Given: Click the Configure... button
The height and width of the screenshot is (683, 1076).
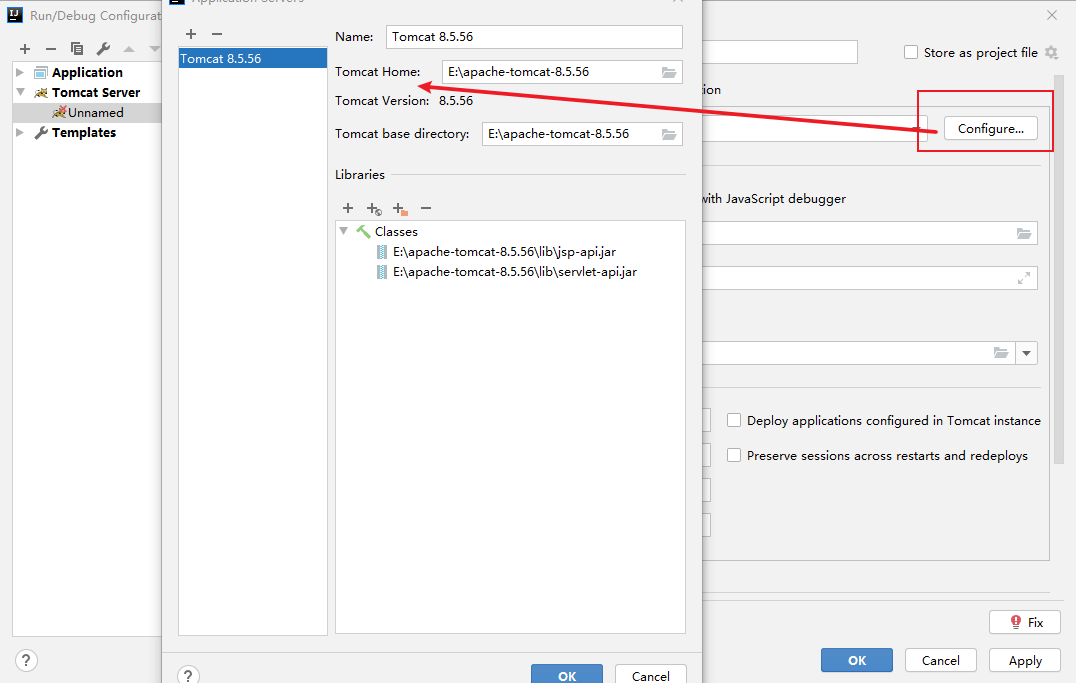Looking at the screenshot, I should (x=990, y=128).
